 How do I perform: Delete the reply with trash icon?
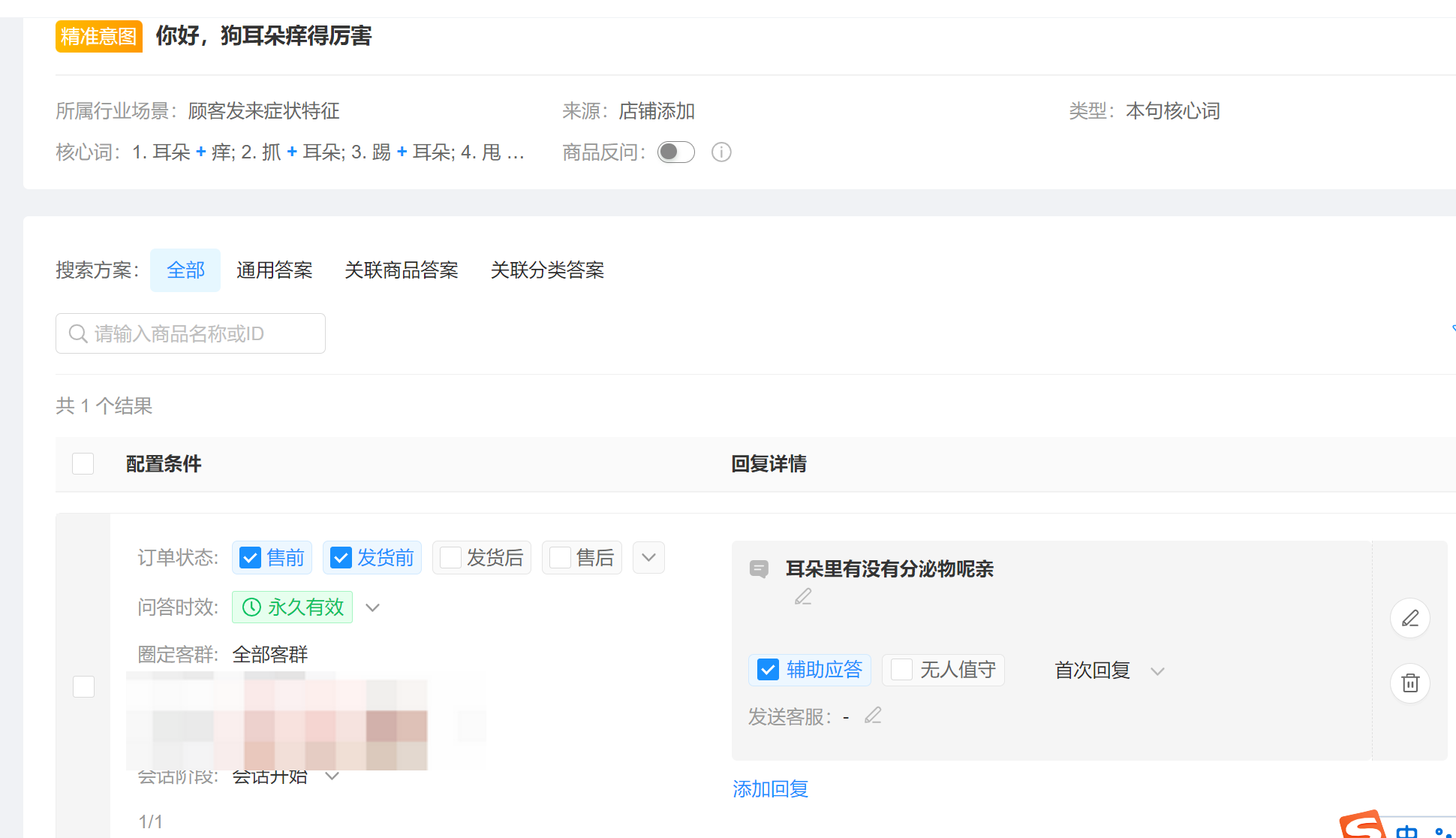pos(1410,683)
